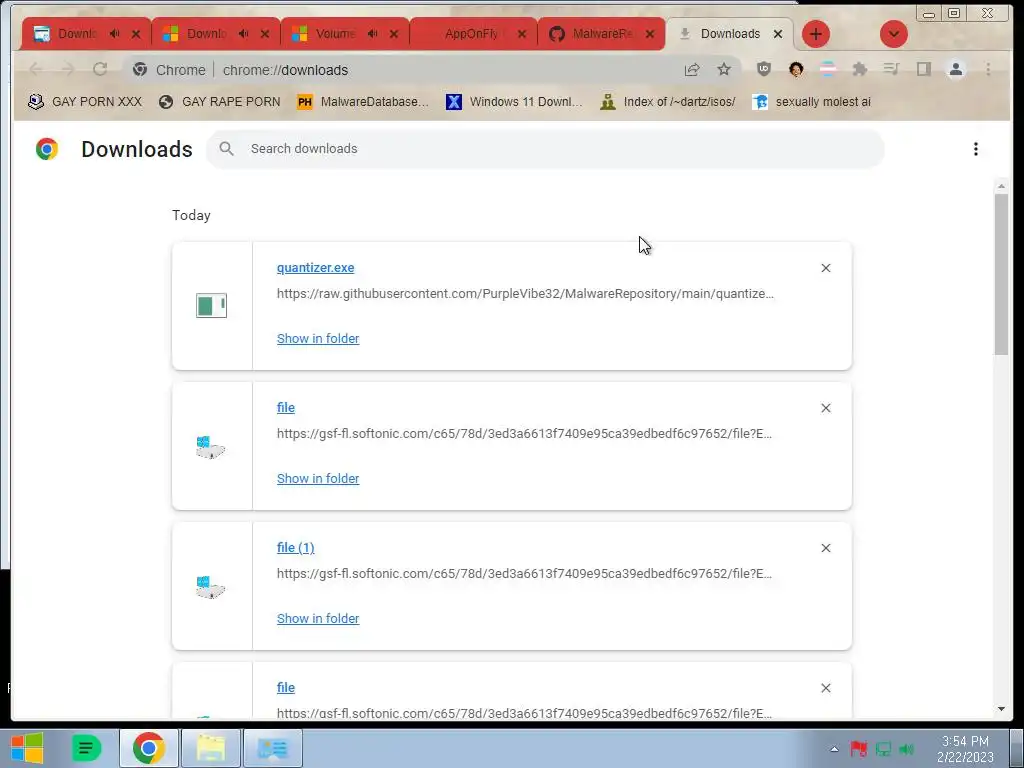This screenshot has height=768, width=1024.
Task: Open the face avatar extension icon
Action: click(x=795, y=69)
